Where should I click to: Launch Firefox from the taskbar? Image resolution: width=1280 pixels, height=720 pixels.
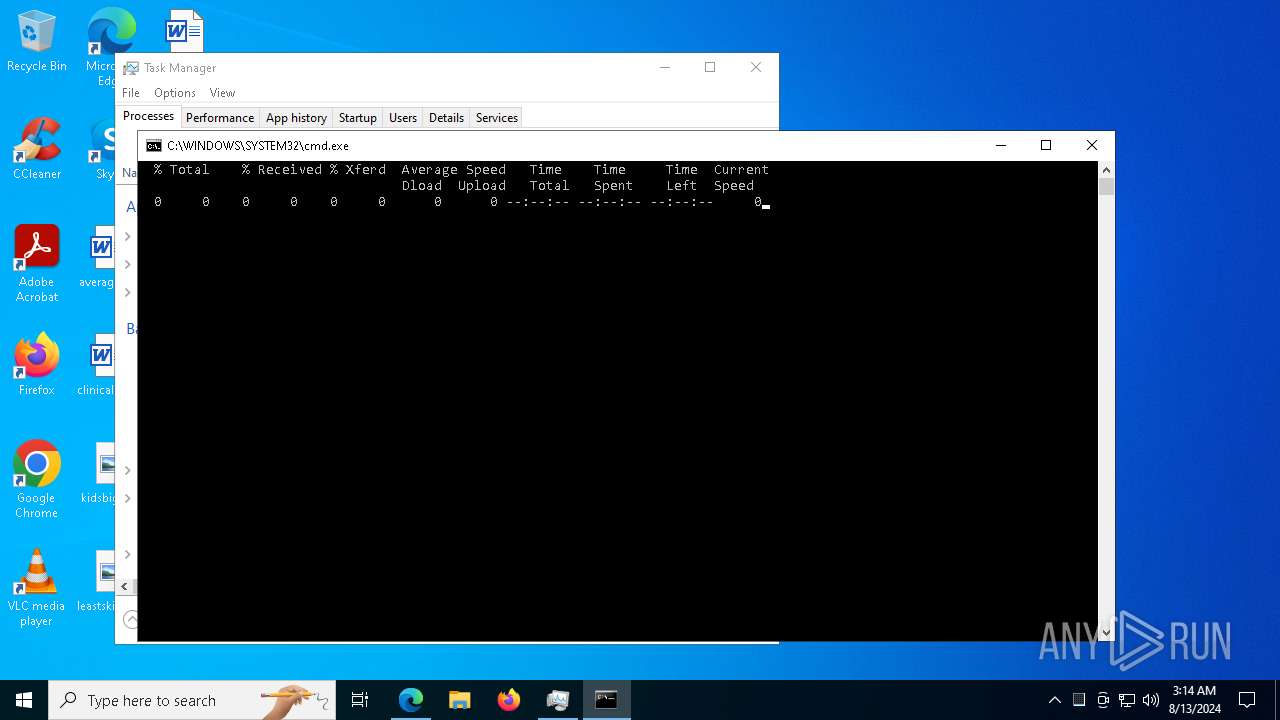coord(509,700)
